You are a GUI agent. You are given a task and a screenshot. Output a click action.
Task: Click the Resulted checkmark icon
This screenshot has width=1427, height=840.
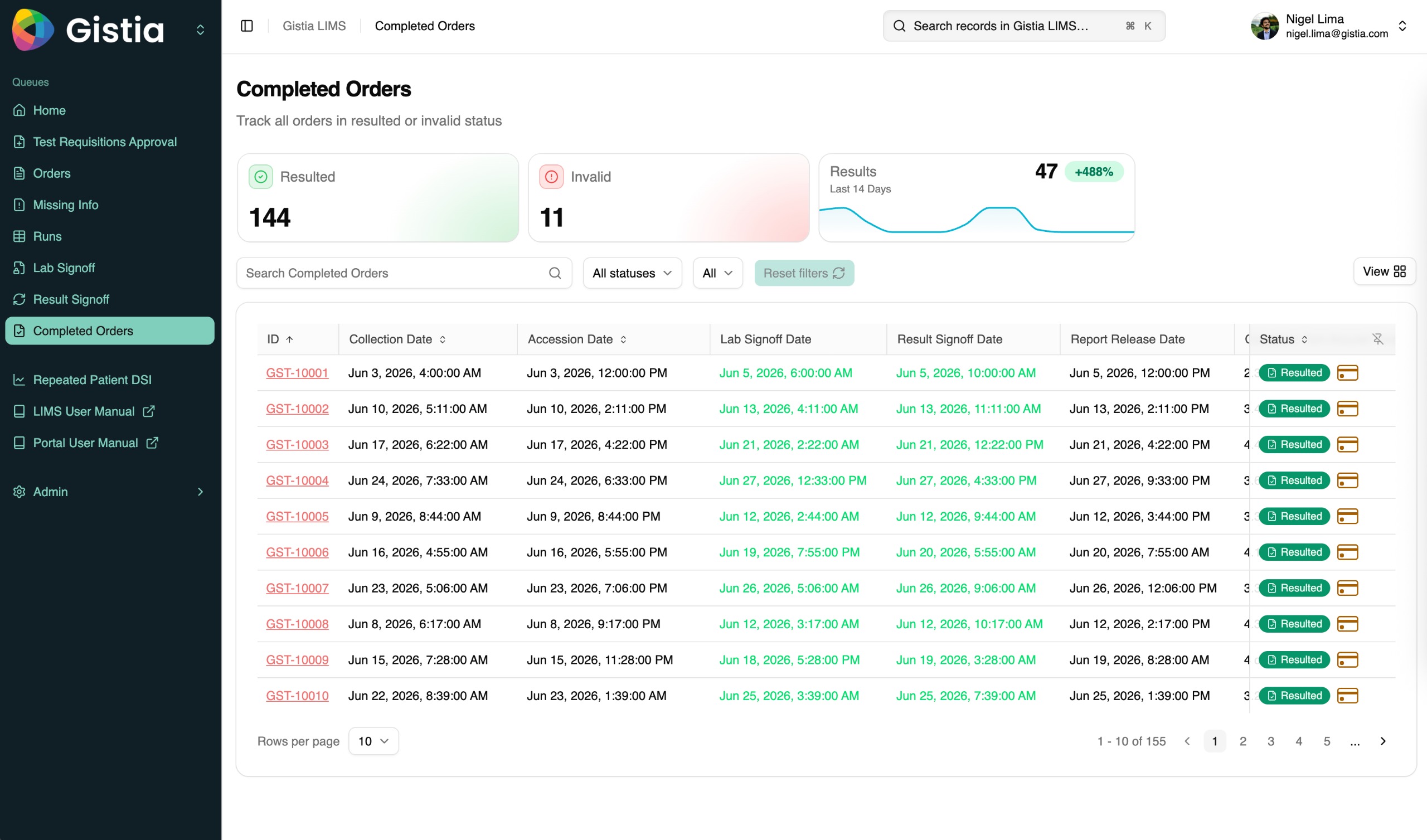(260, 177)
